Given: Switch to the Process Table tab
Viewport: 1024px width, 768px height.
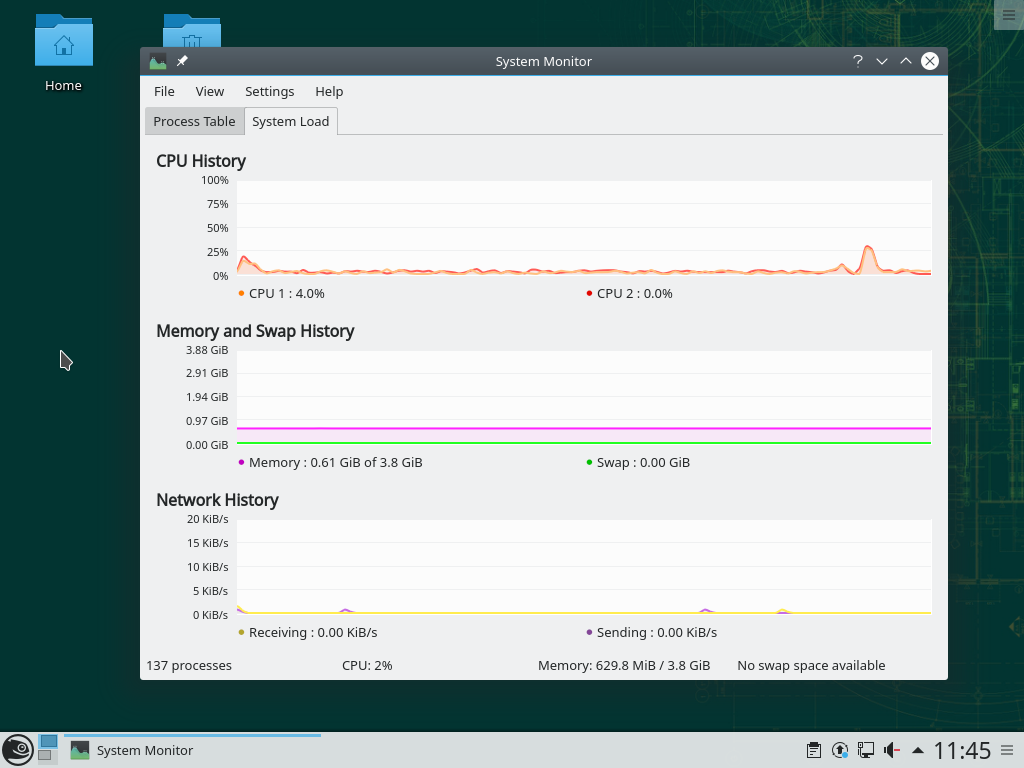Looking at the screenshot, I should pos(194,121).
